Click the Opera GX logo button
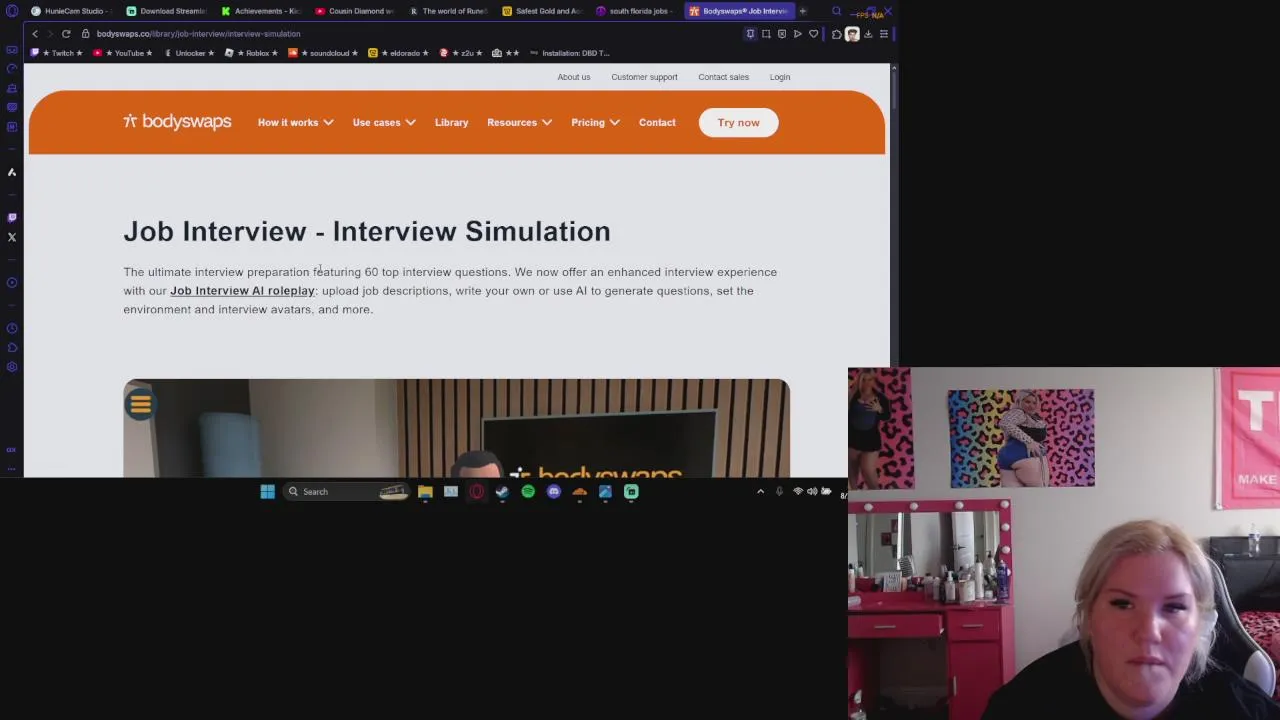This screenshot has width=1280, height=720. point(12,11)
